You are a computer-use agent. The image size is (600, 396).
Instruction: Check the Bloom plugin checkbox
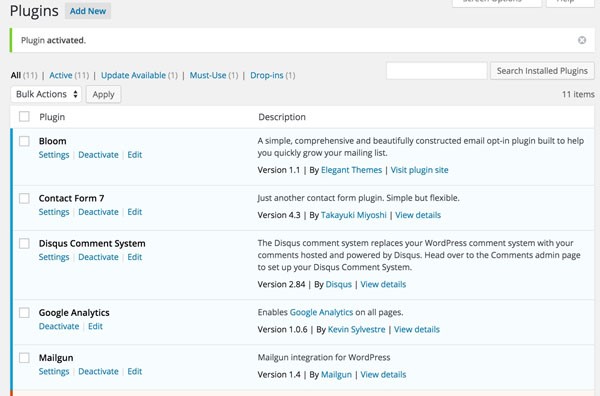[24, 141]
